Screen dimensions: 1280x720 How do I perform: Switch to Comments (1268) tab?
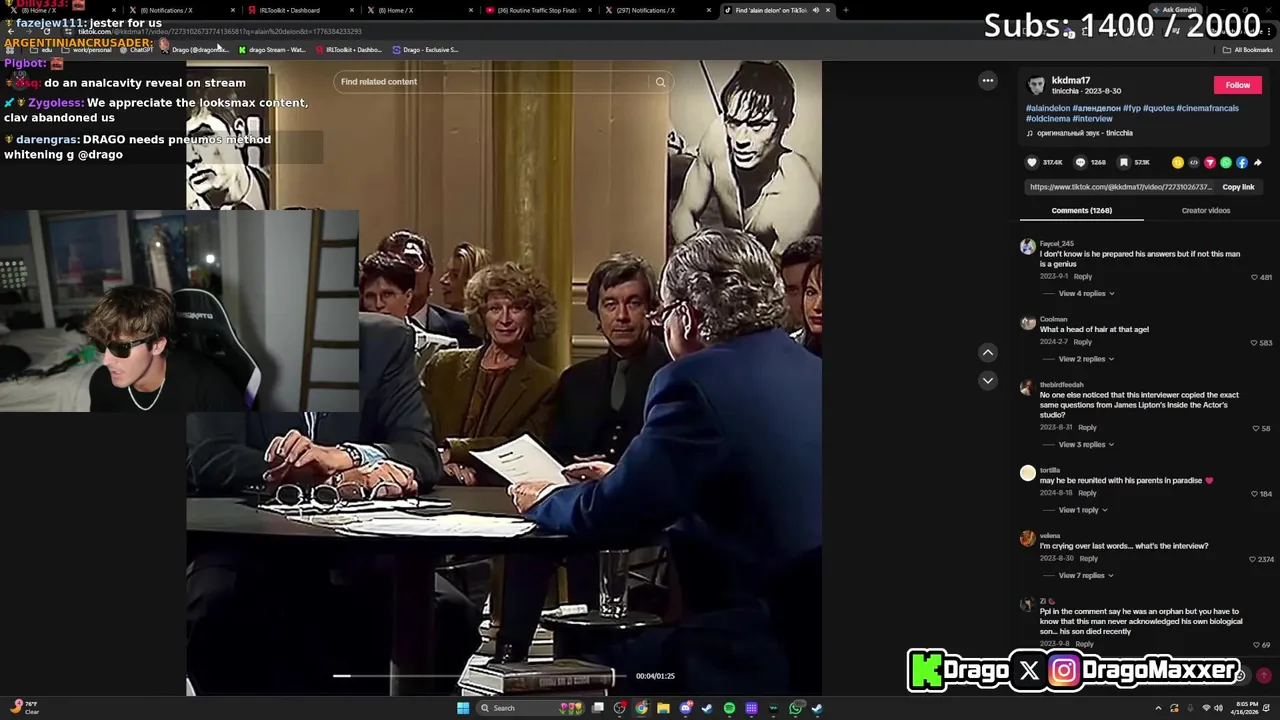click(x=1081, y=210)
